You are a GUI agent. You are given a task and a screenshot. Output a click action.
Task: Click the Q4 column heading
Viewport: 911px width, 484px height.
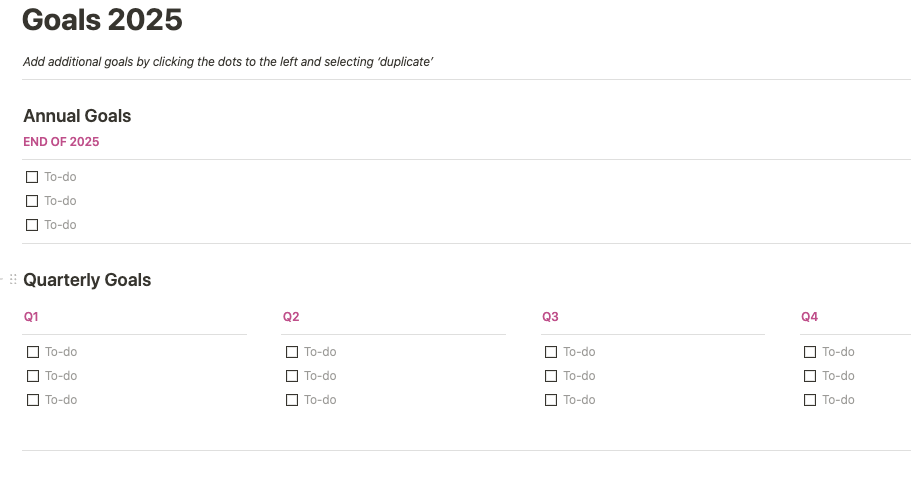(809, 317)
